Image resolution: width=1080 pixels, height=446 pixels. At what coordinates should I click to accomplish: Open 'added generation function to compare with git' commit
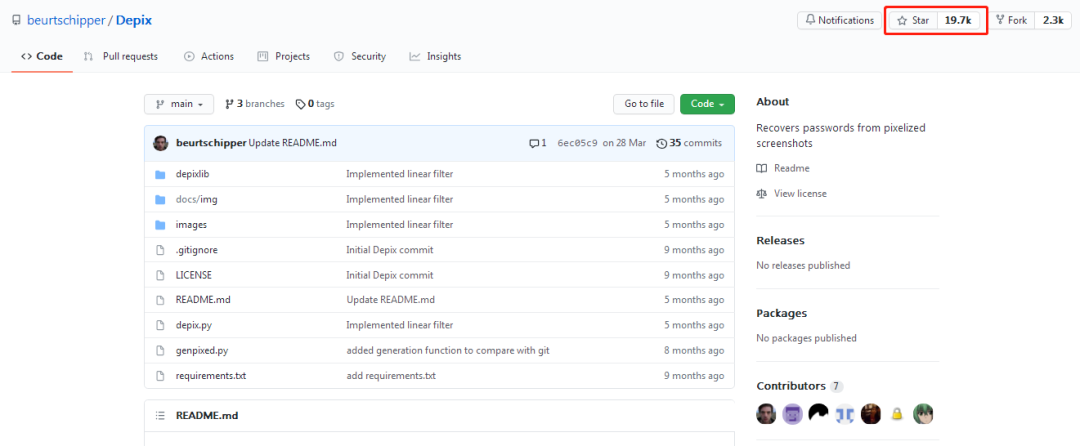448,350
